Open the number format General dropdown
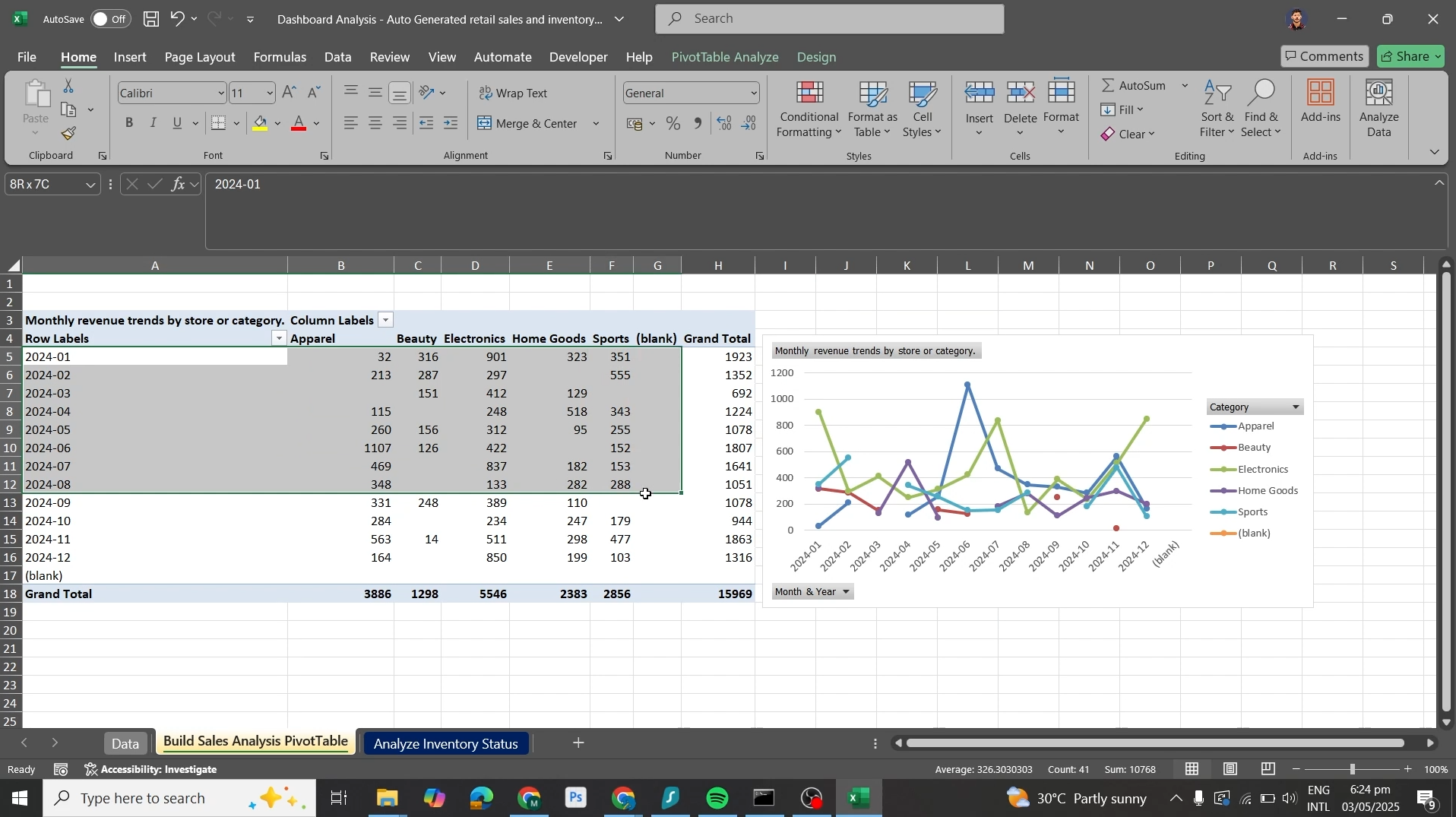This screenshot has height=817, width=1456. tap(753, 93)
